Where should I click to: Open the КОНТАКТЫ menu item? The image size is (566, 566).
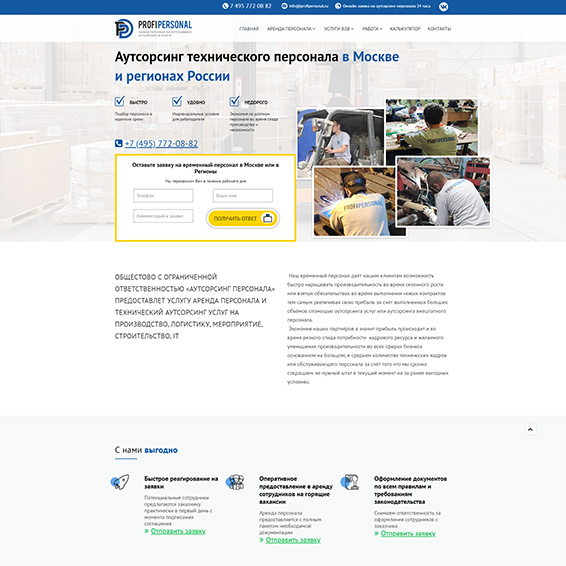click(439, 29)
